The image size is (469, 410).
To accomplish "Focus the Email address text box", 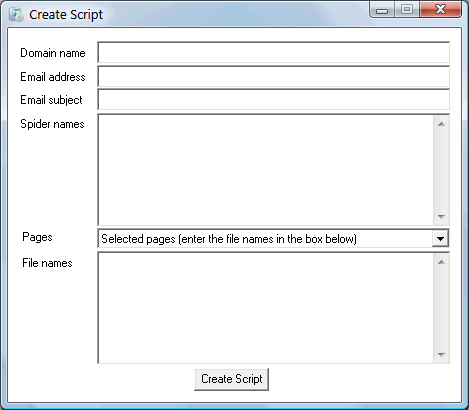I will 273,76.
